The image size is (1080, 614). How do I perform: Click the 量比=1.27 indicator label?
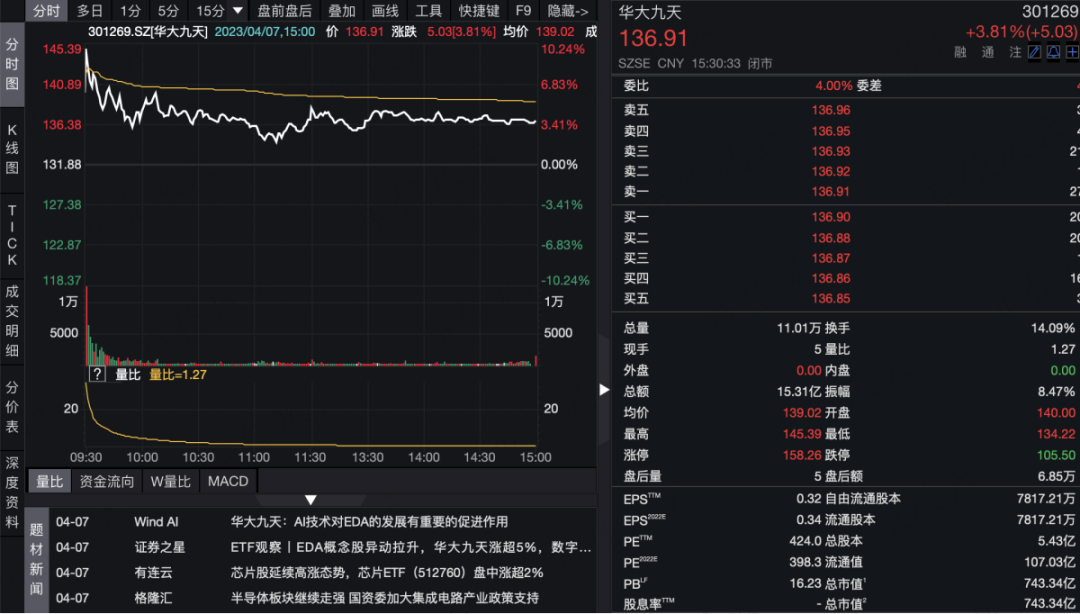(x=178, y=374)
